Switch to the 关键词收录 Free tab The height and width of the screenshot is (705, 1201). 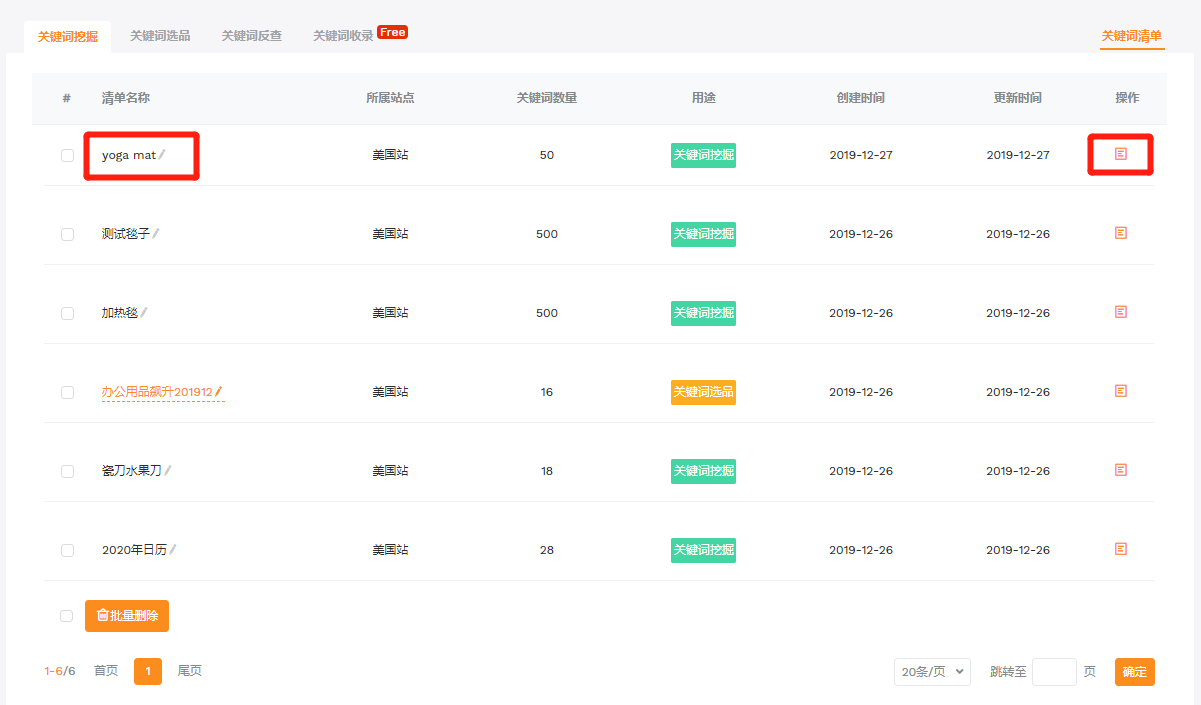(x=360, y=35)
